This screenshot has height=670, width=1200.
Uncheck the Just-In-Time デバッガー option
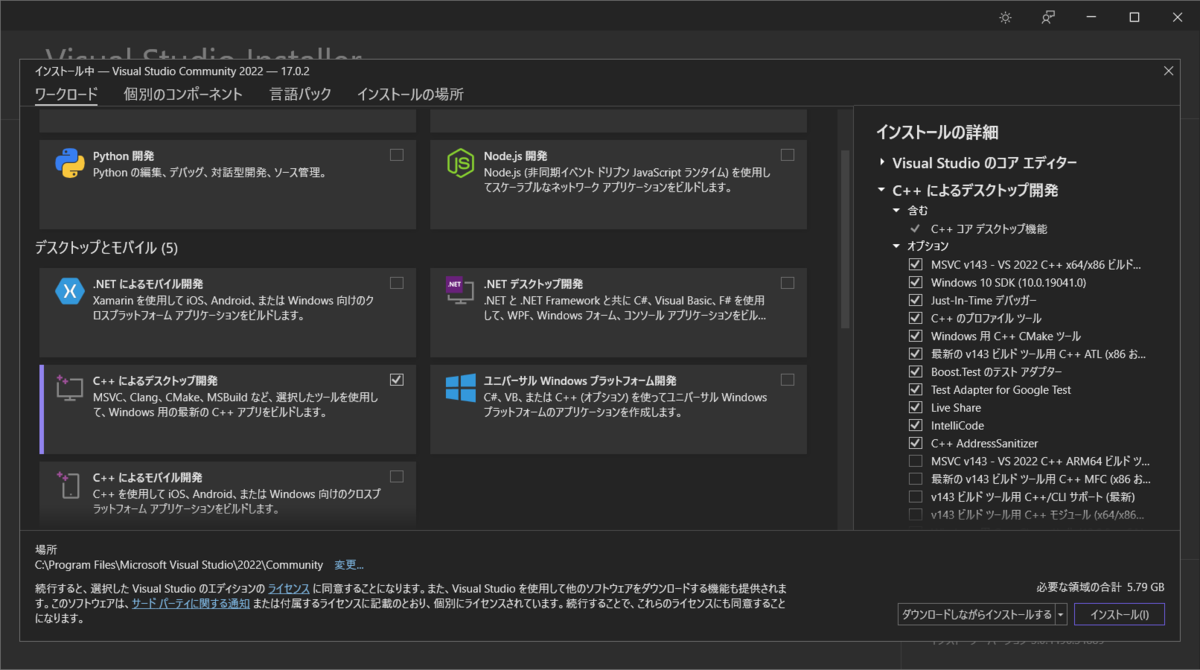[x=915, y=301]
